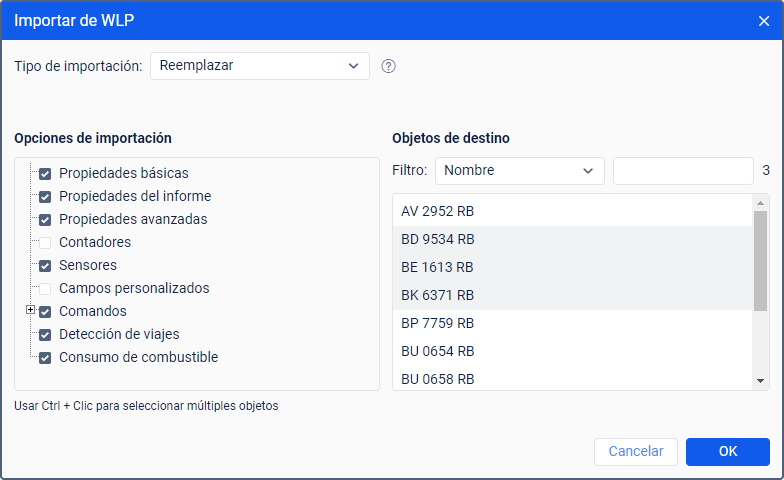Uncheck Propiedades básicas checkbox
This screenshot has height=480, width=784.
[45, 173]
